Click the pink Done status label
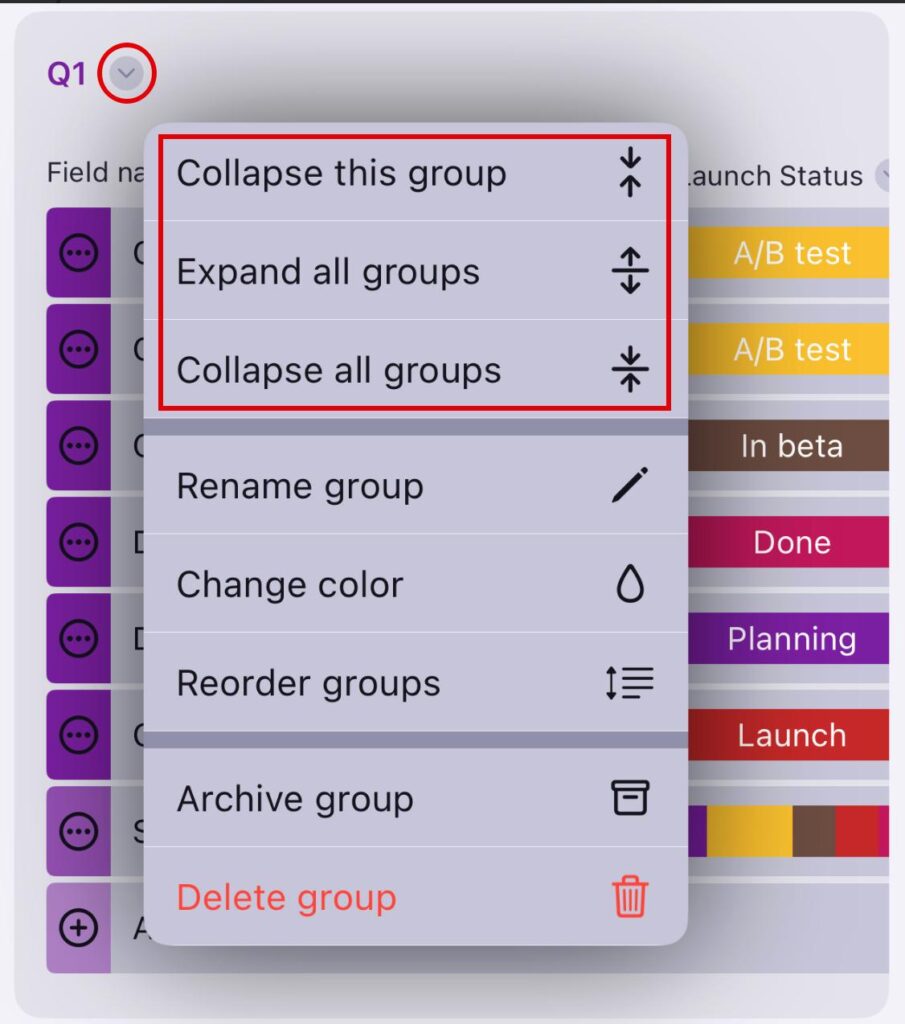This screenshot has width=905, height=1024. coord(791,542)
